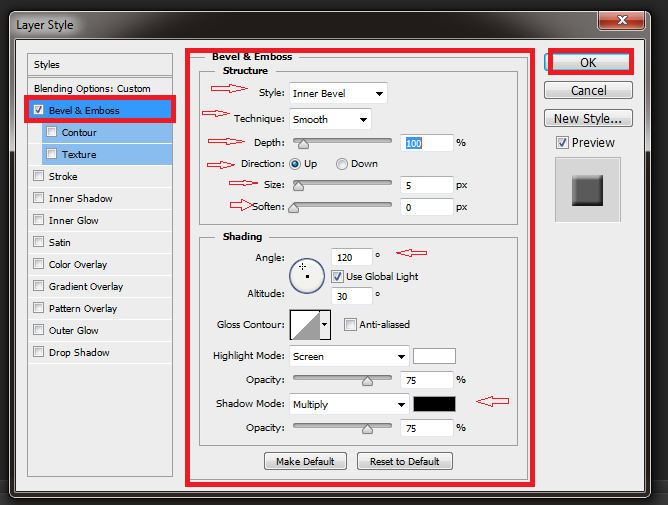The height and width of the screenshot is (505, 668).
Task: Click the Size px input field
Action: click(426, 185)
